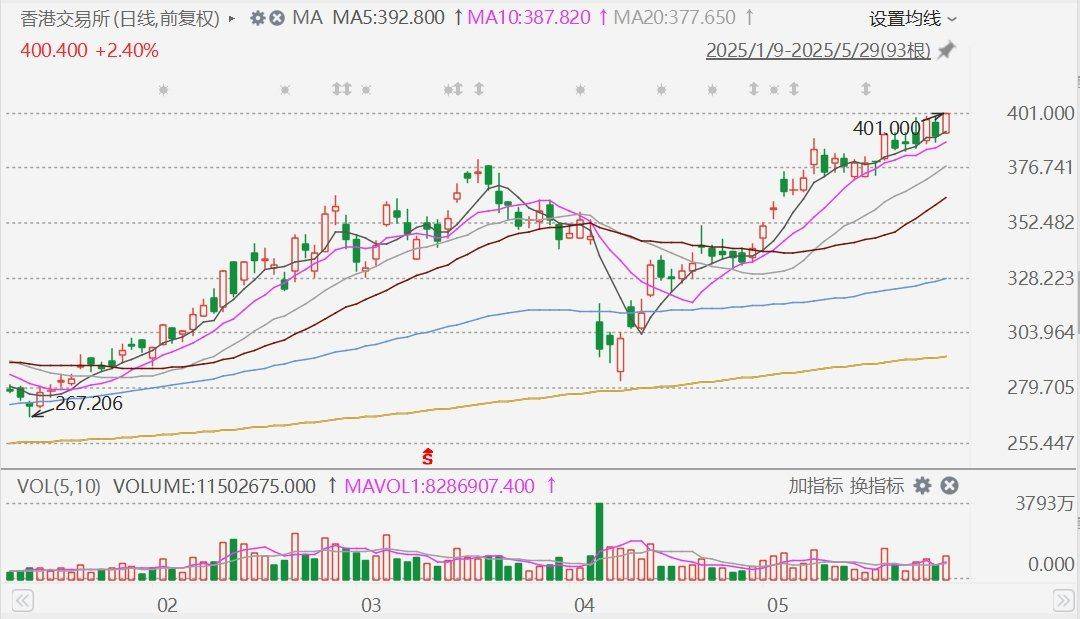Click the 换指标 button
Image resolution: width=1080 pixels, height=619 pixels.
877,486
